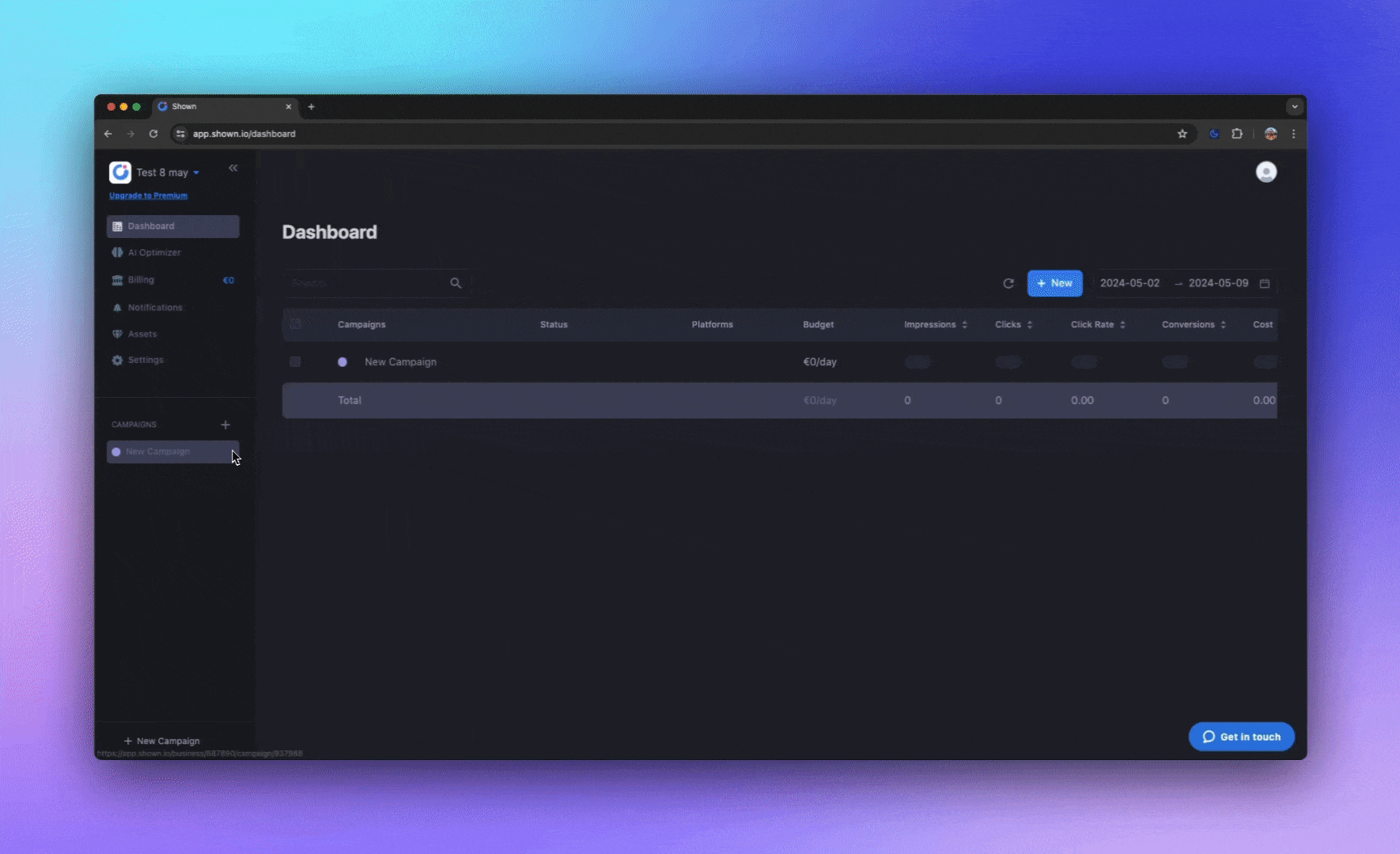Click end date 2024-05-09
Image resolution: width=1400 pixels, height=854 pixels.
click(x=1218, y=283)
